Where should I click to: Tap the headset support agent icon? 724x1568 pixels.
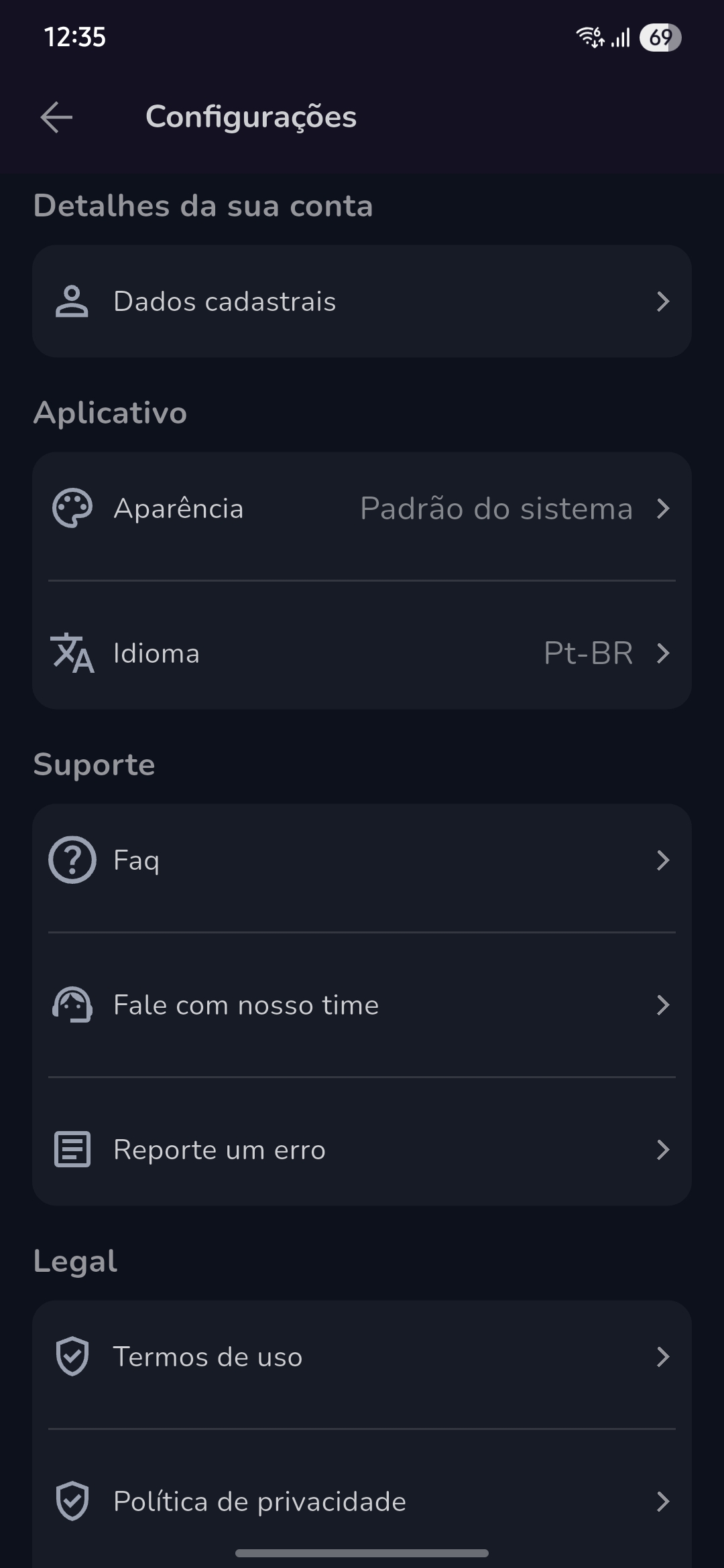[72, 1005]
